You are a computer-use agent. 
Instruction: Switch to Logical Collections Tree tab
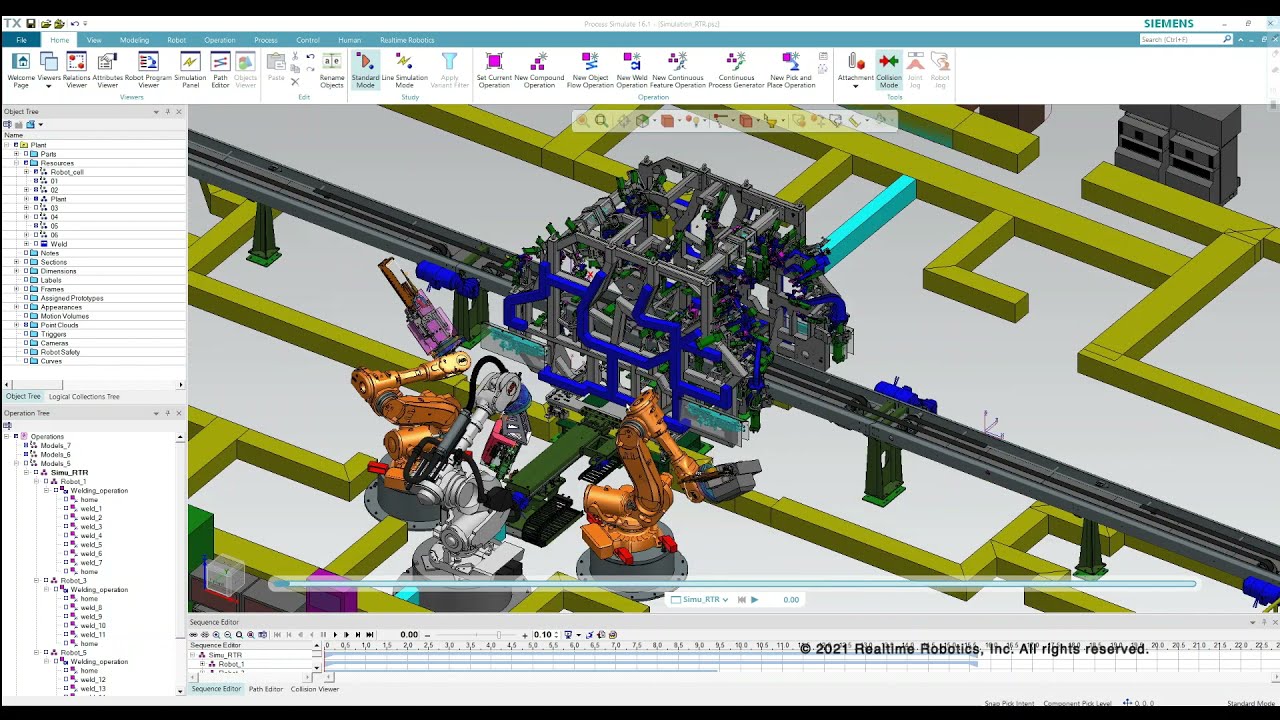click(84, 397)
